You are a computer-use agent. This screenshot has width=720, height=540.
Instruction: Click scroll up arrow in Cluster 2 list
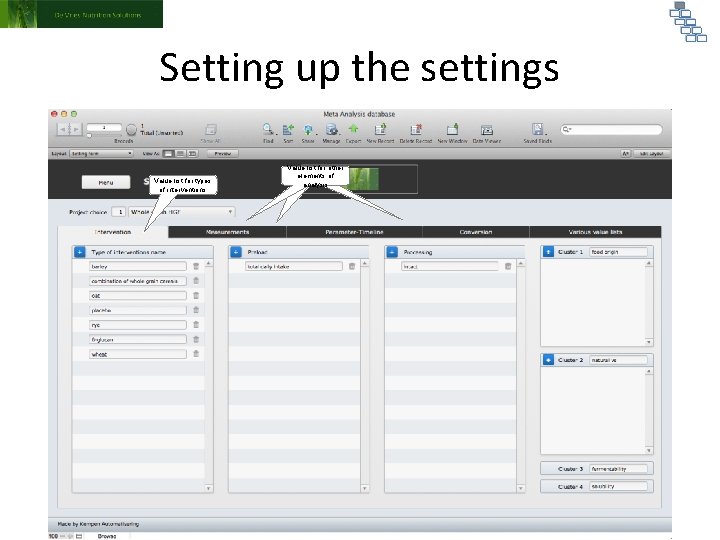click(x=649, y=371)
